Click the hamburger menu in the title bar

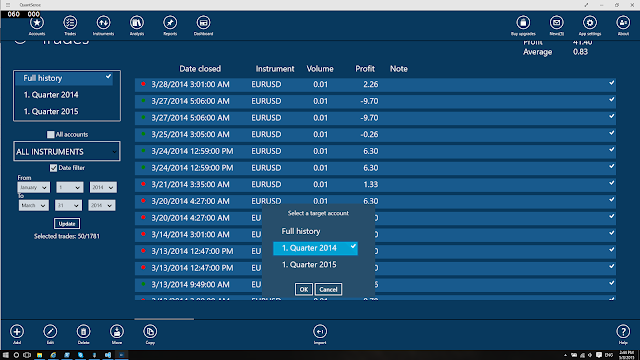point(8,5)
